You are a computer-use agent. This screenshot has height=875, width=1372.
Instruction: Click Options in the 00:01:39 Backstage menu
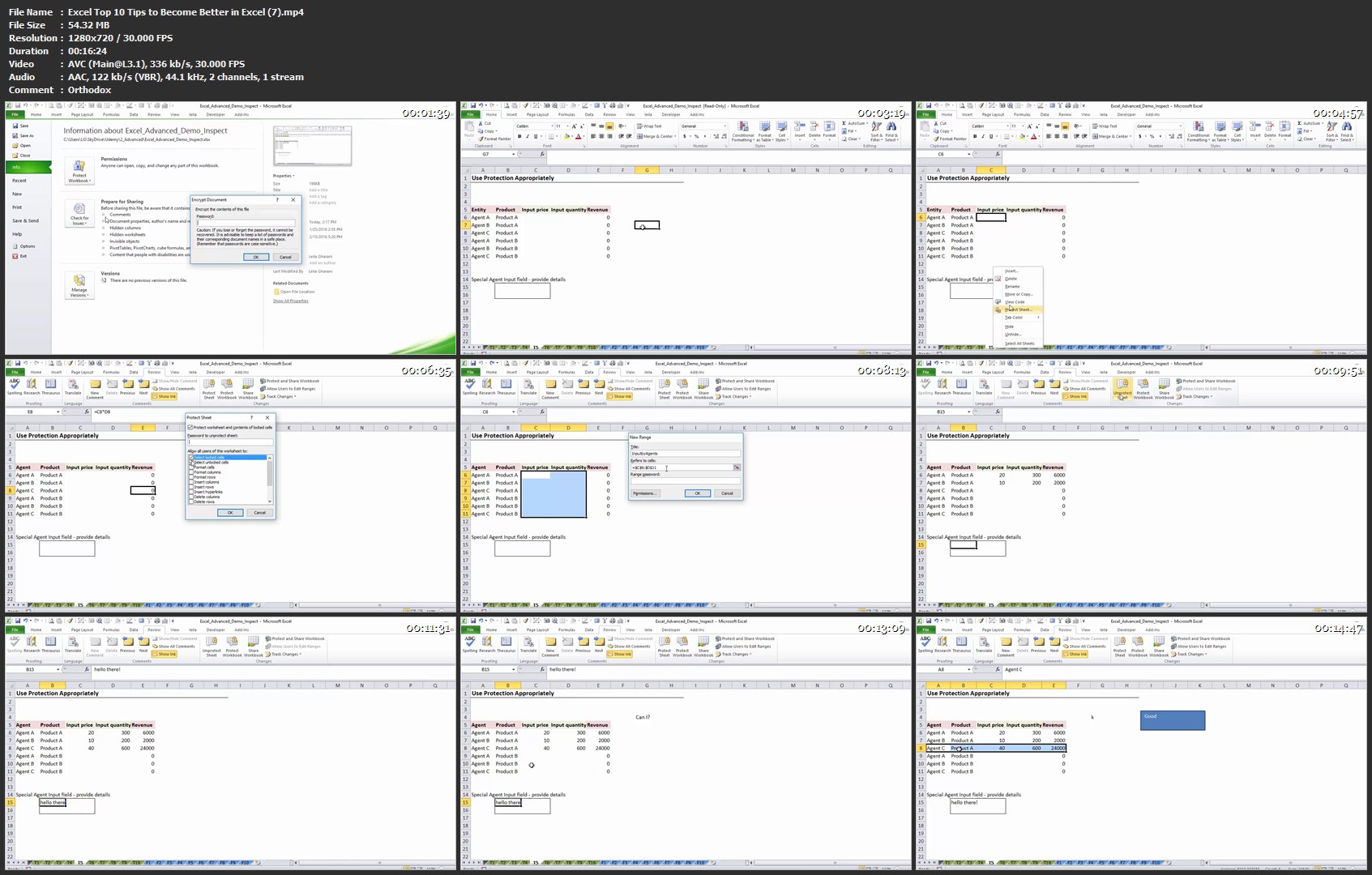(x=24, y=246)
